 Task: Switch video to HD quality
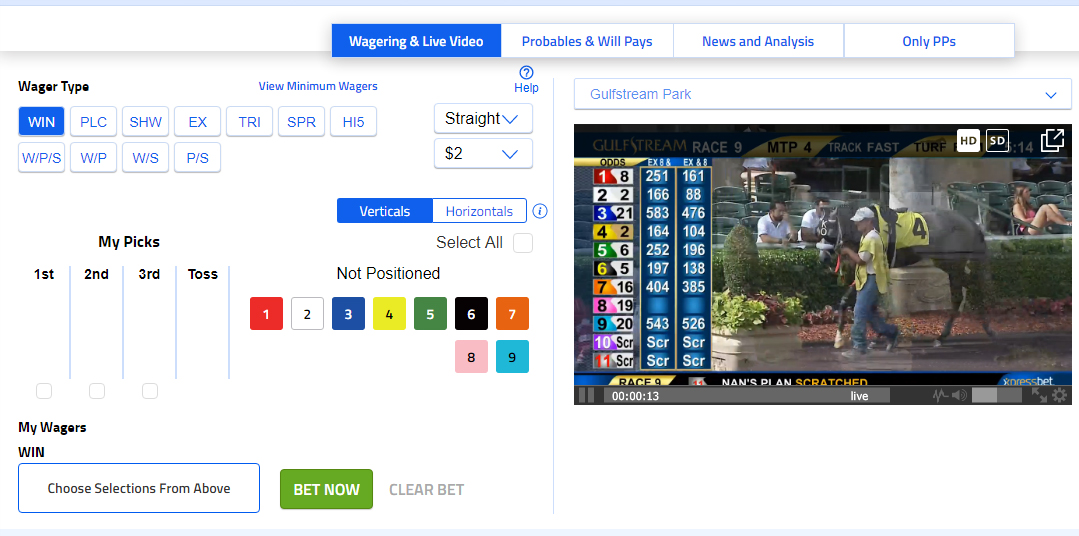968,141
